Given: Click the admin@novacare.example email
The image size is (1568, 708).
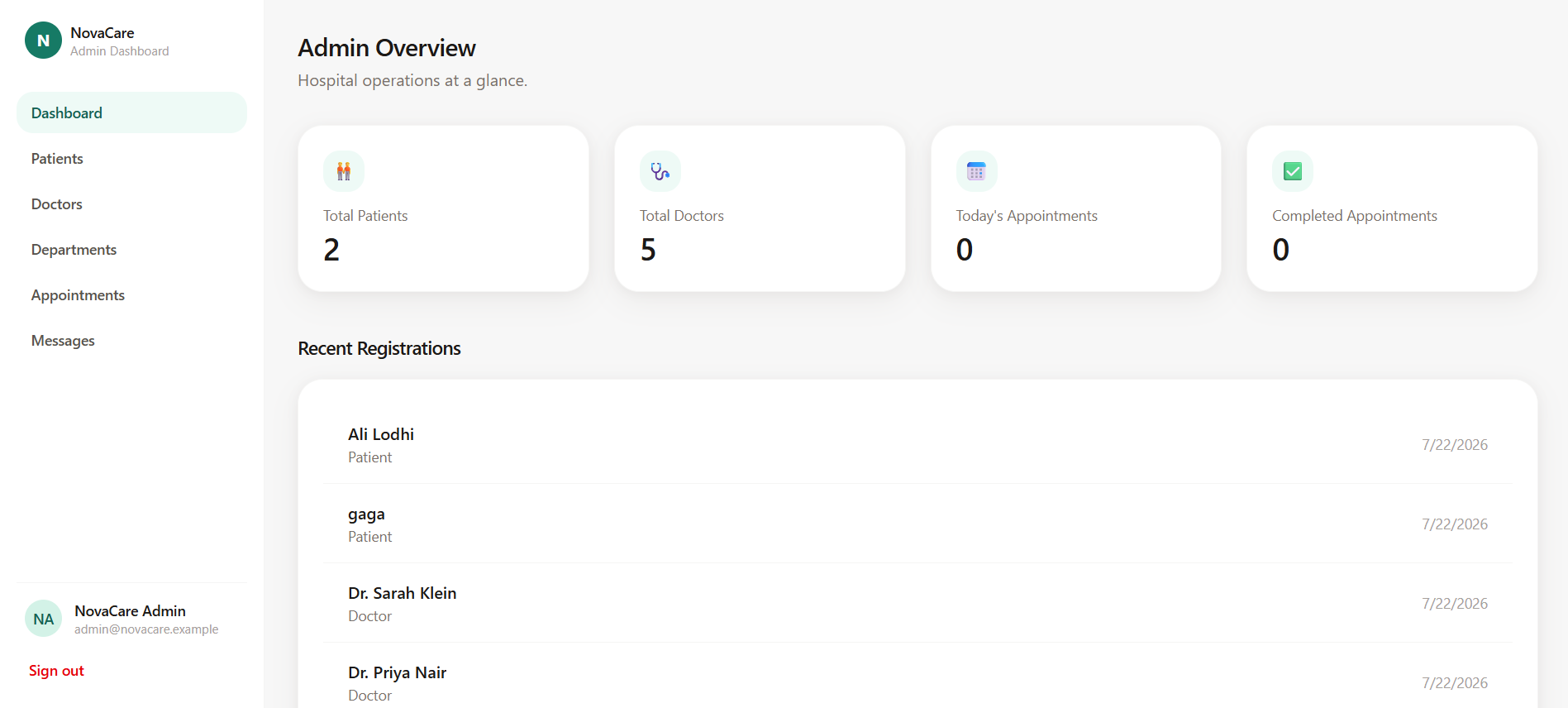Looking at the screenshot, I should pos(146,629).
